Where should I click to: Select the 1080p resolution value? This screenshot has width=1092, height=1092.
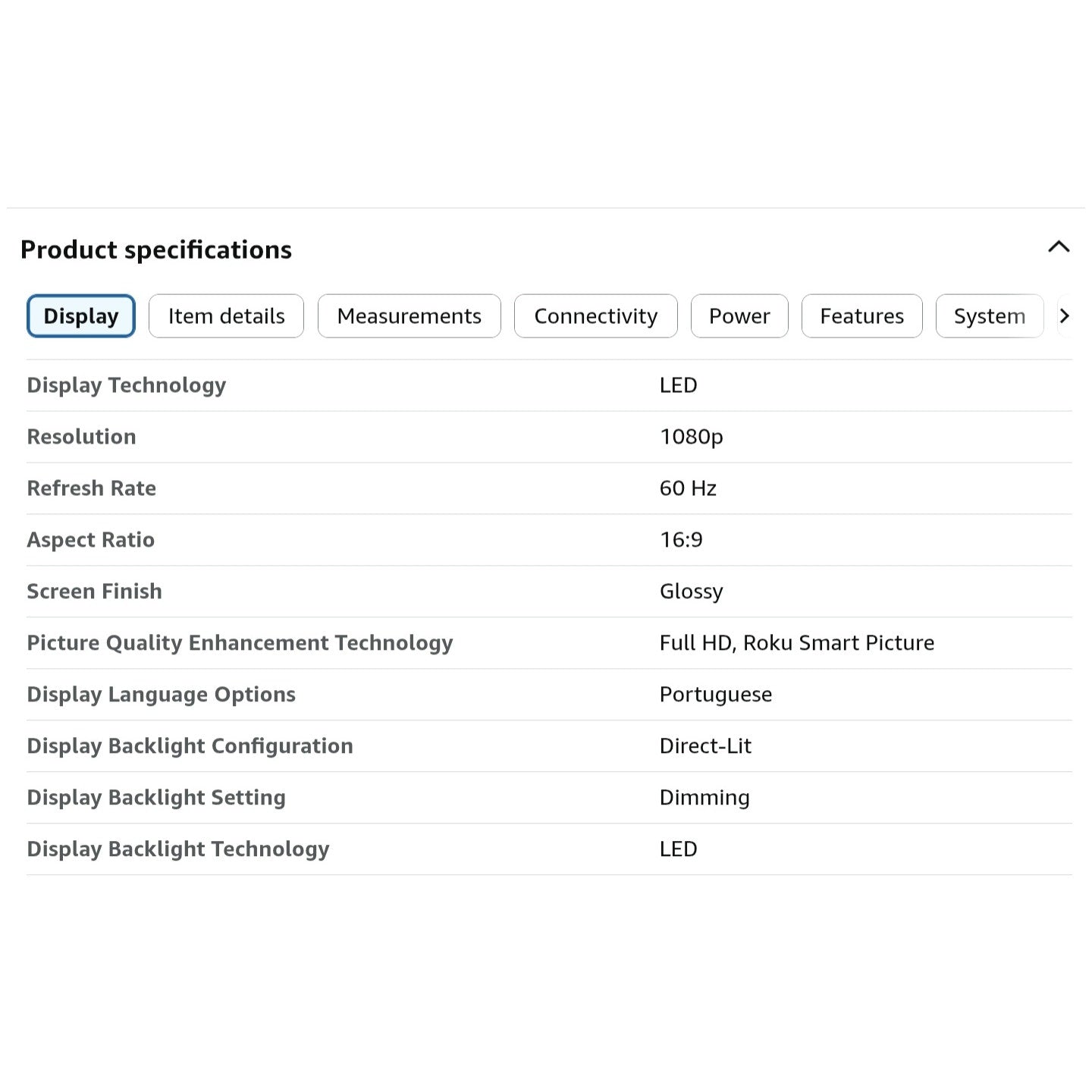pos(691,437)
